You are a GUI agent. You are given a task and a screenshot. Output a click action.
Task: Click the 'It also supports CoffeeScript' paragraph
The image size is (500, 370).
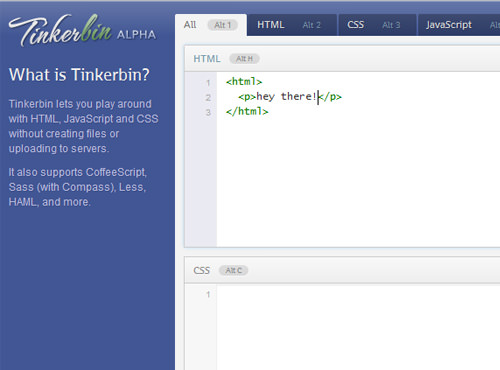coord(78,187)
